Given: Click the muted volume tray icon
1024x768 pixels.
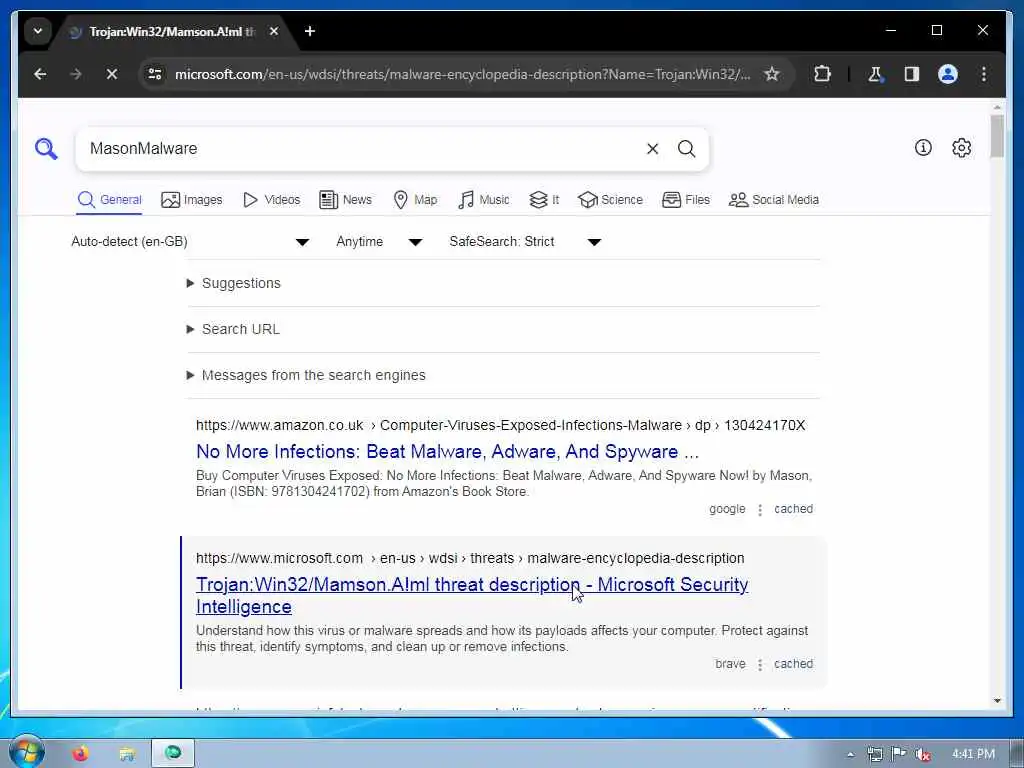Looking at the screenshot, I should [x=923, y=754].
